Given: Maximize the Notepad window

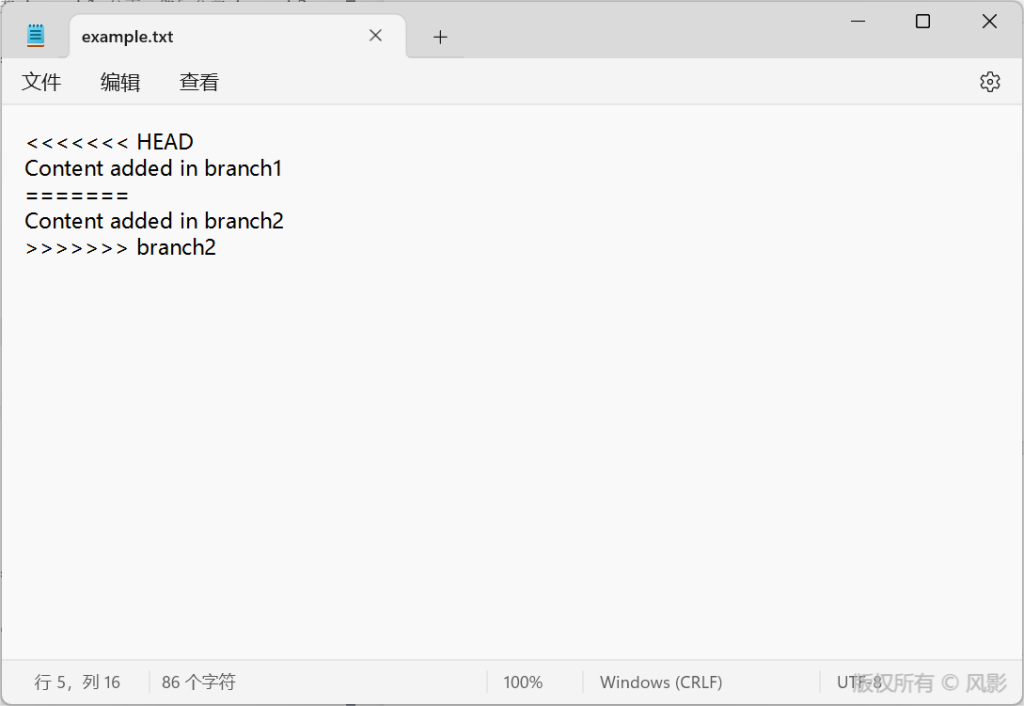Looking at the screenshot, I should tap(923, 22).
